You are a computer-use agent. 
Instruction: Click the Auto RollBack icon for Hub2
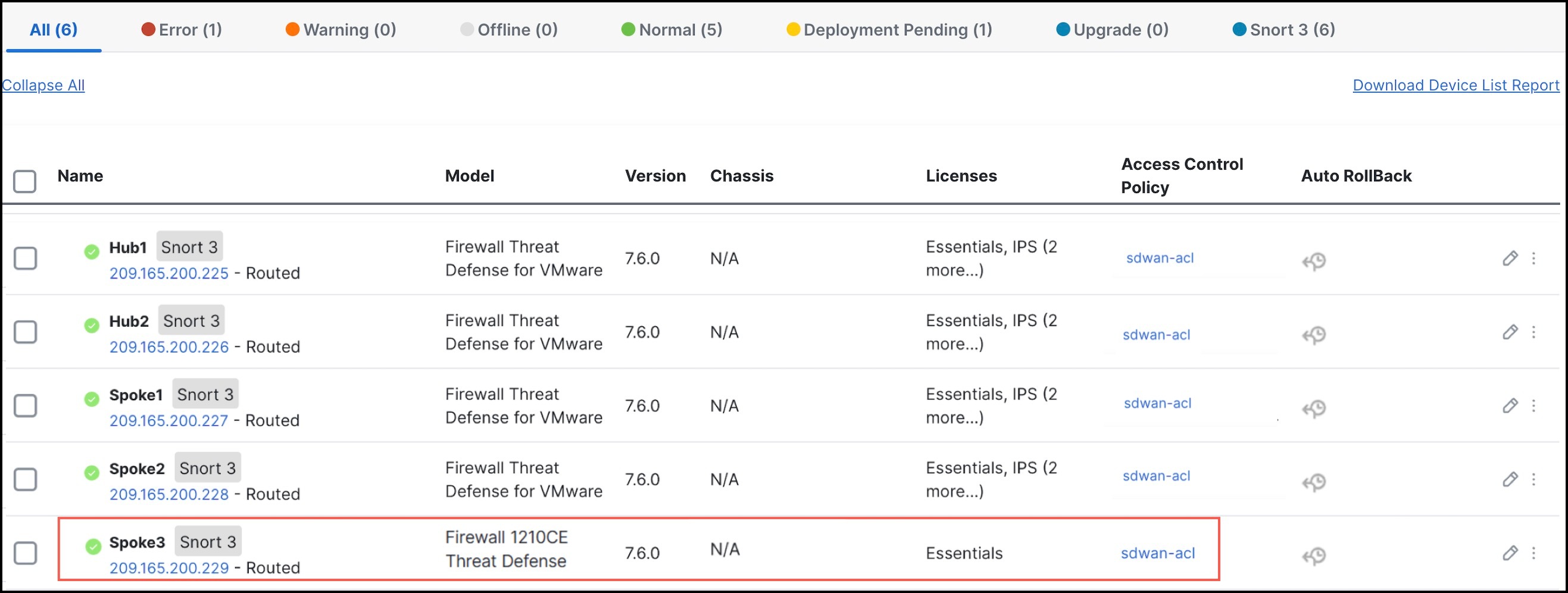tap(1314, 334)
